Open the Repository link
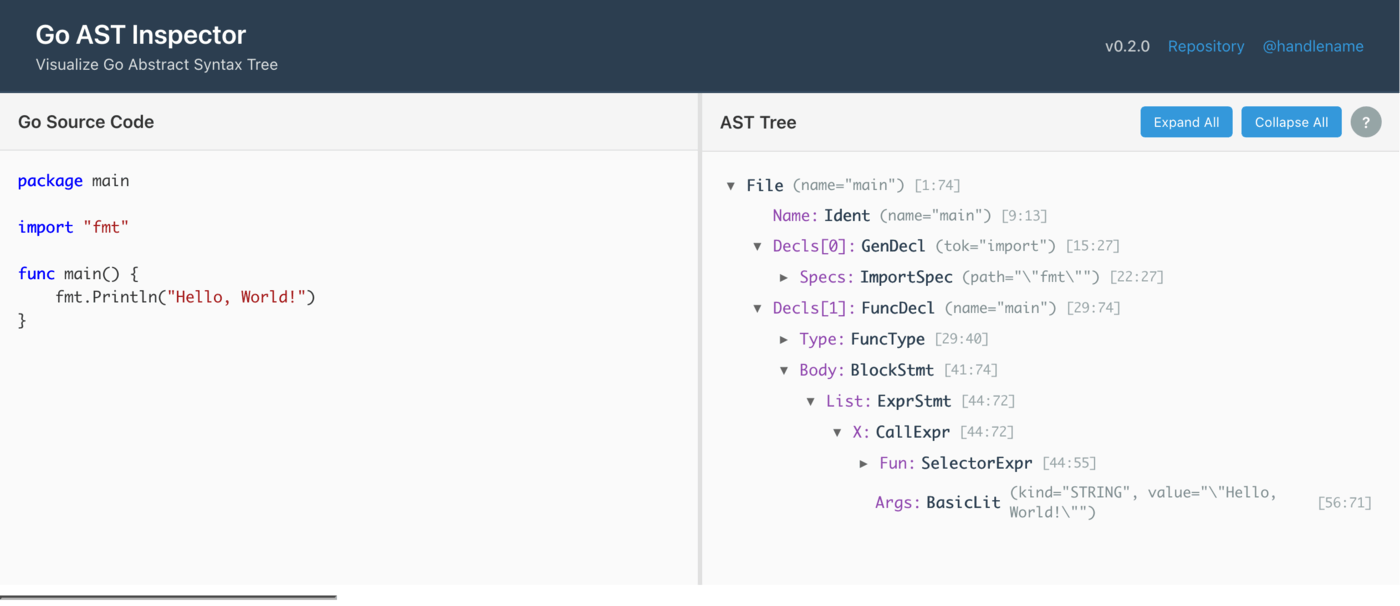Screen dimensions: 1400x606 [x=1205, y=46]
